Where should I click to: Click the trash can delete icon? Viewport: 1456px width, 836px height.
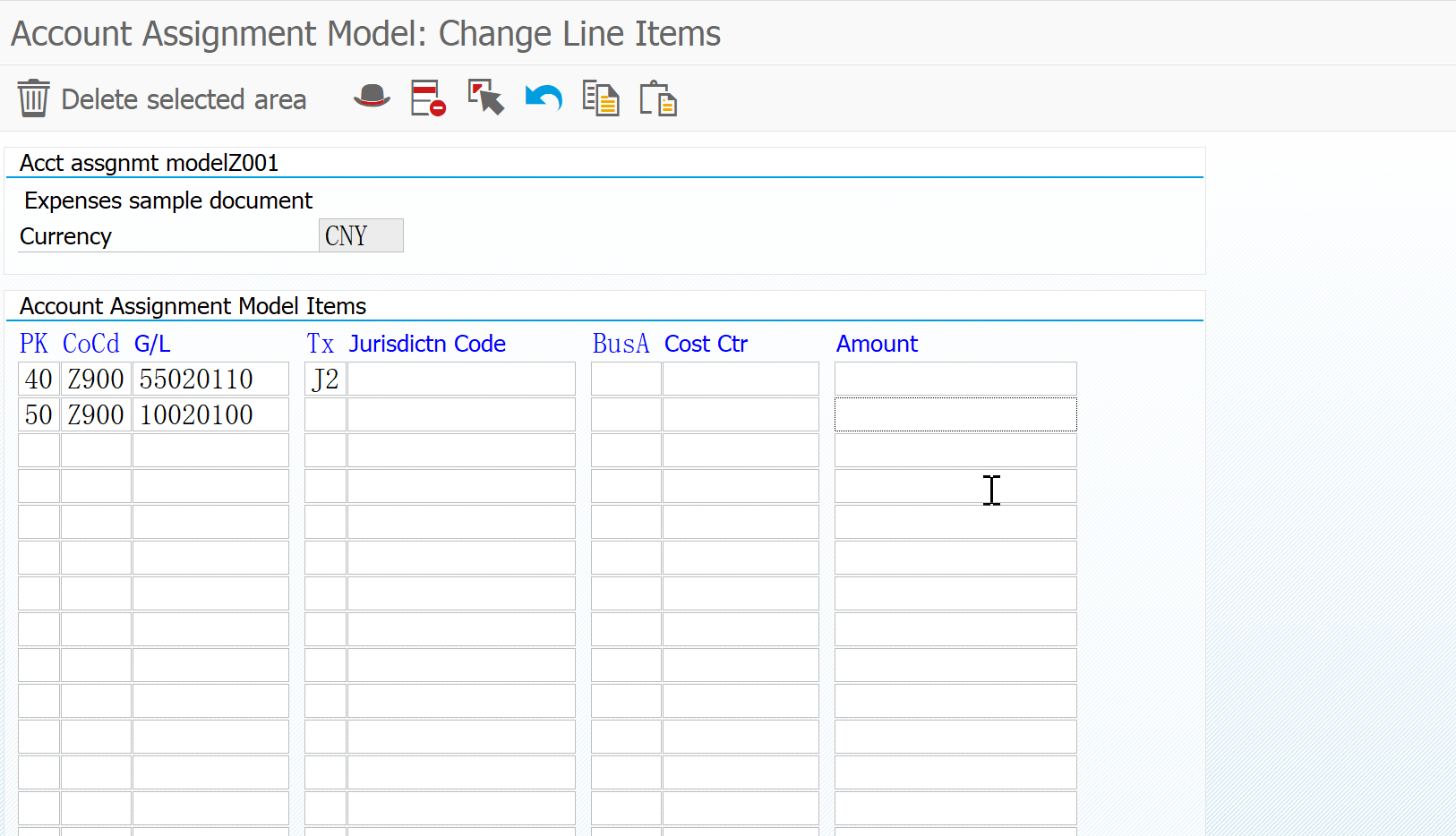32,98
